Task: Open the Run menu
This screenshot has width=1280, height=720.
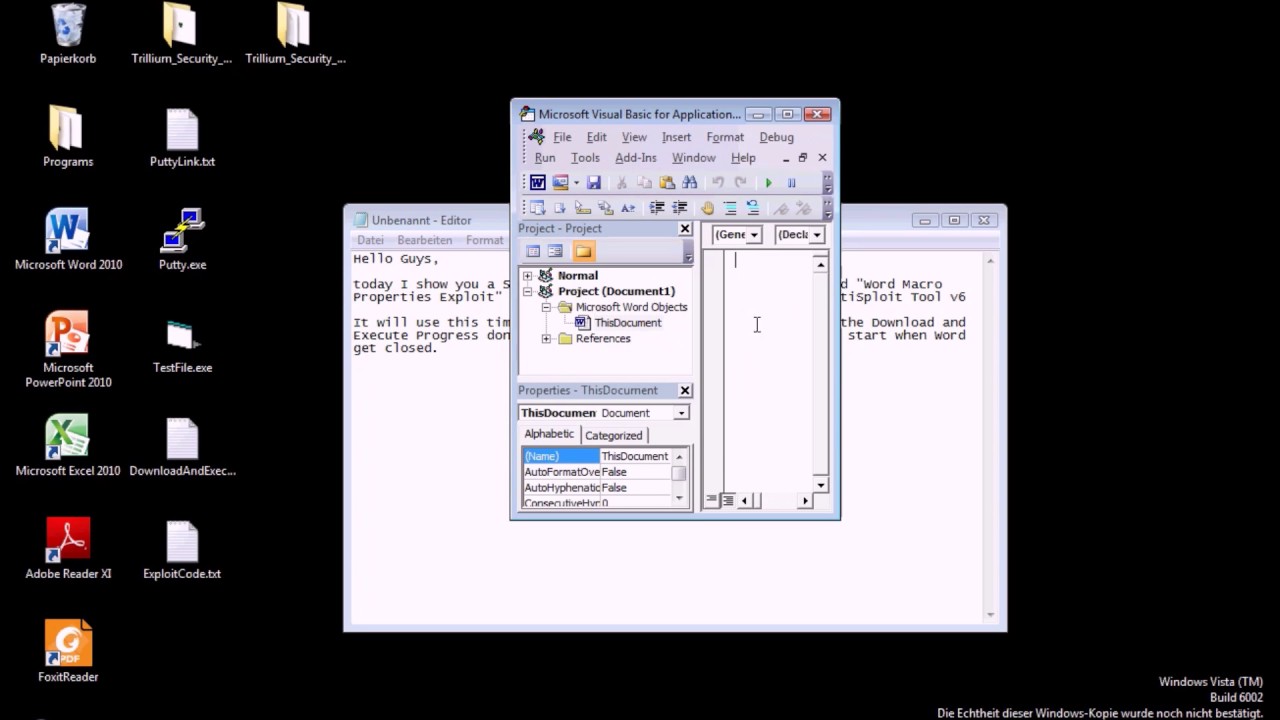Action: (x=545, y=158)
